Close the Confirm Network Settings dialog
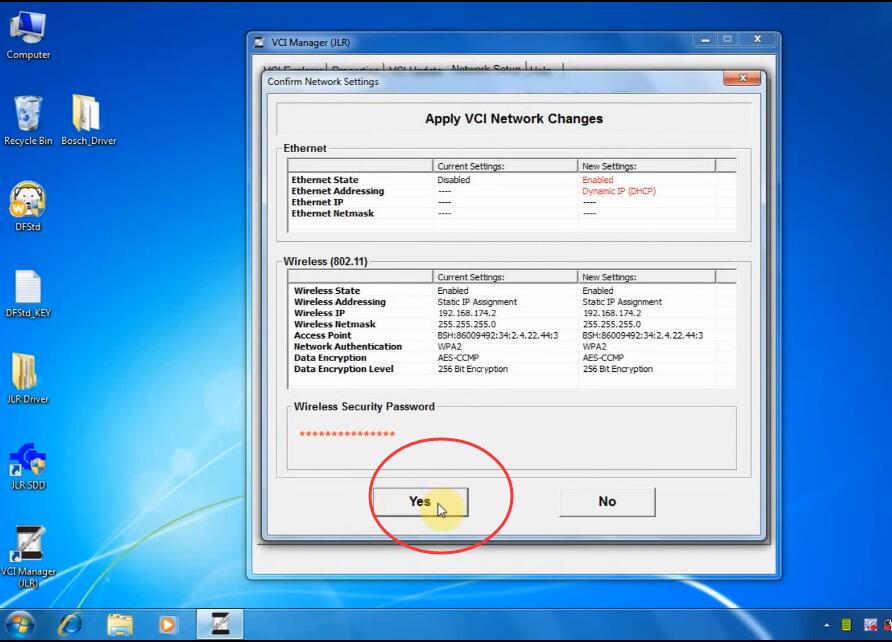 coord(742,78)
